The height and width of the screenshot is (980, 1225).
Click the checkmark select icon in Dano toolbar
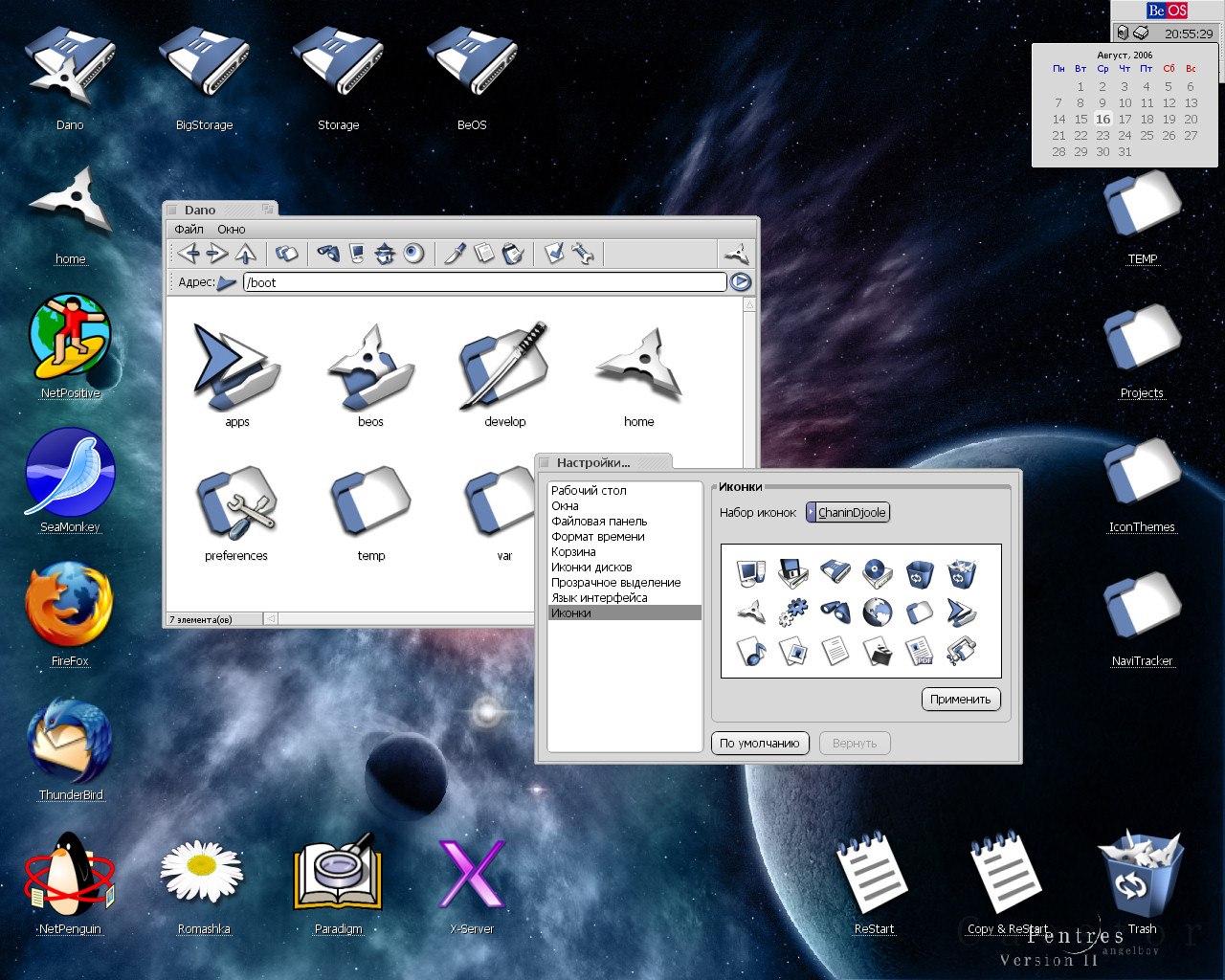(x=554, y=254)
